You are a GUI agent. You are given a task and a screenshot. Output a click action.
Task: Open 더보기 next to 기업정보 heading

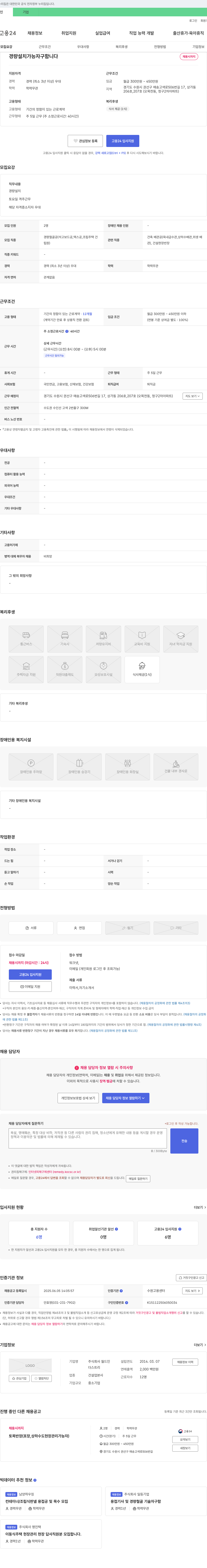pyautogui.click(x=200, y=1345)
